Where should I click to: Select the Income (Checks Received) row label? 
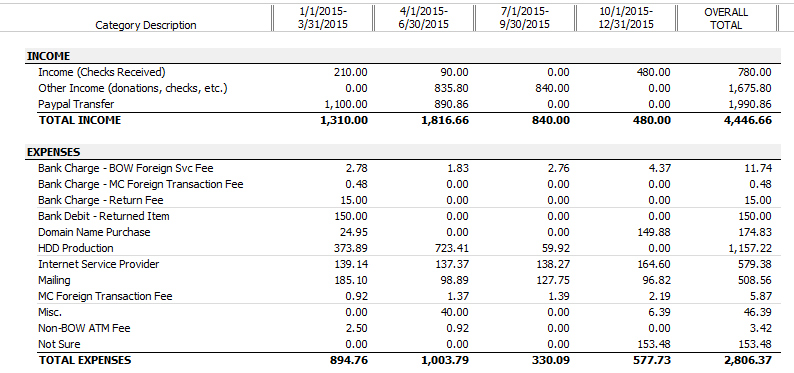(102, 72)
